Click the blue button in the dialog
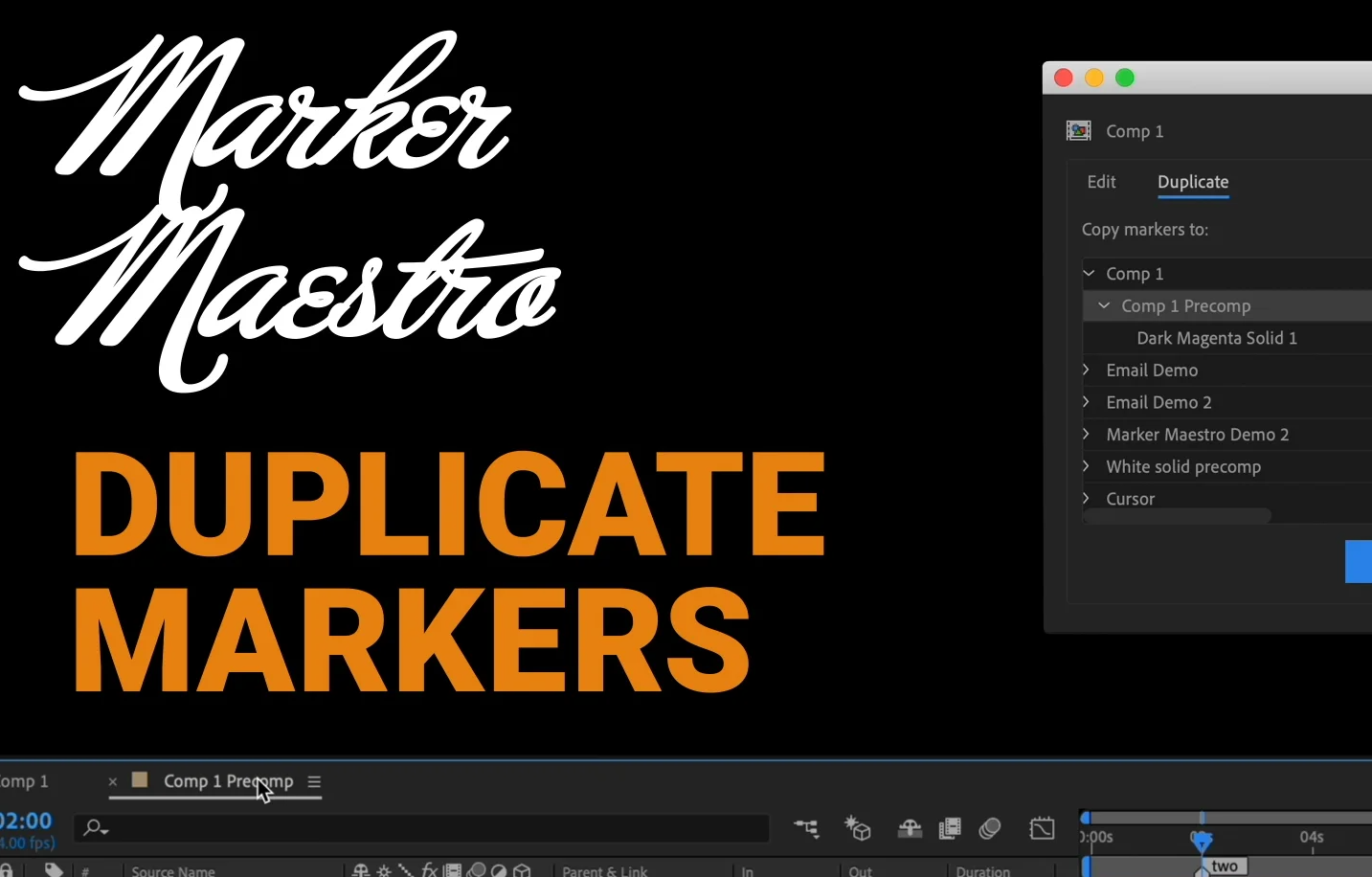This screenshot has width=1372, height=877. pyautogui.click(x=1359, y=562)
